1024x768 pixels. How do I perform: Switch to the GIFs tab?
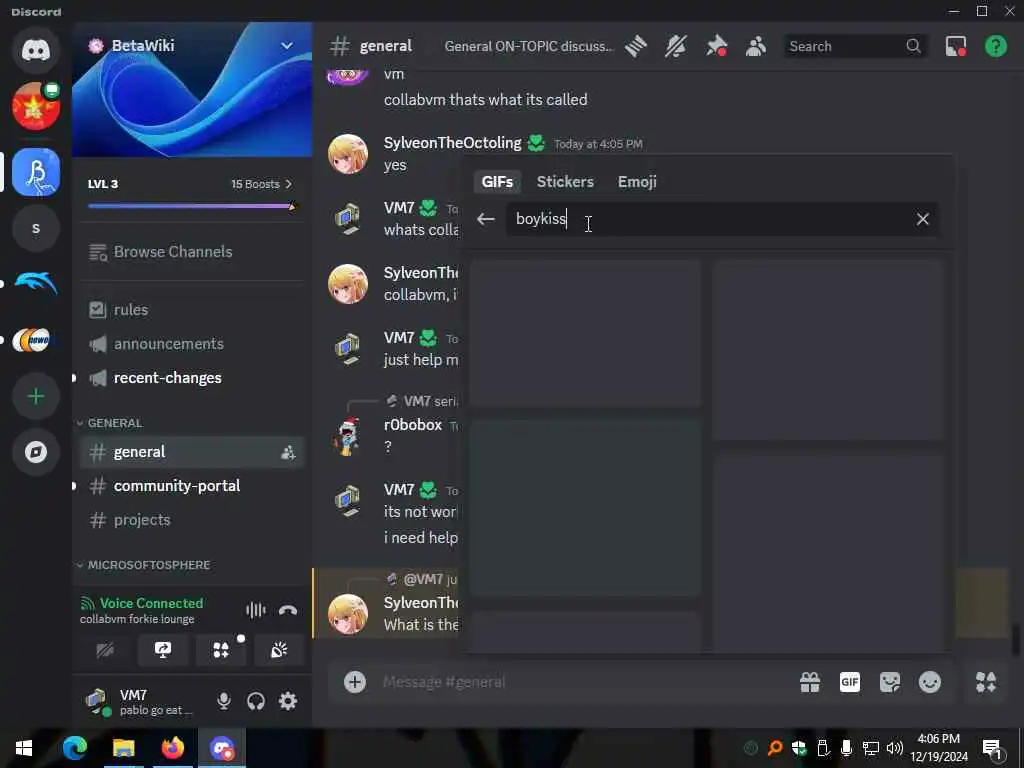(497, 182)
